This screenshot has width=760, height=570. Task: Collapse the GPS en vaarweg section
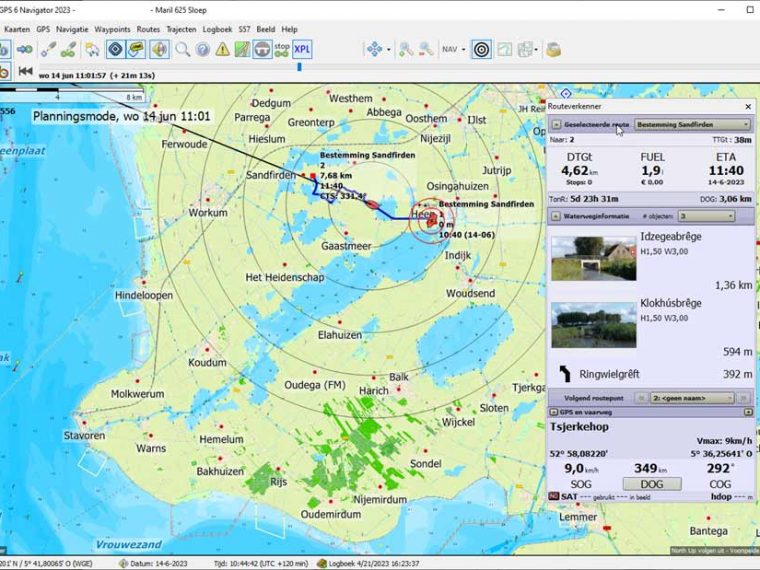coord(554,412)
